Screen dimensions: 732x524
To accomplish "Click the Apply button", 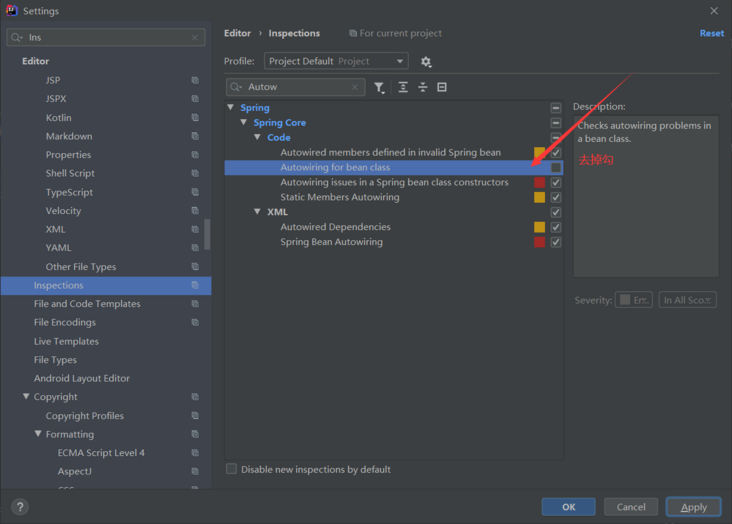I will coord(693,507).
